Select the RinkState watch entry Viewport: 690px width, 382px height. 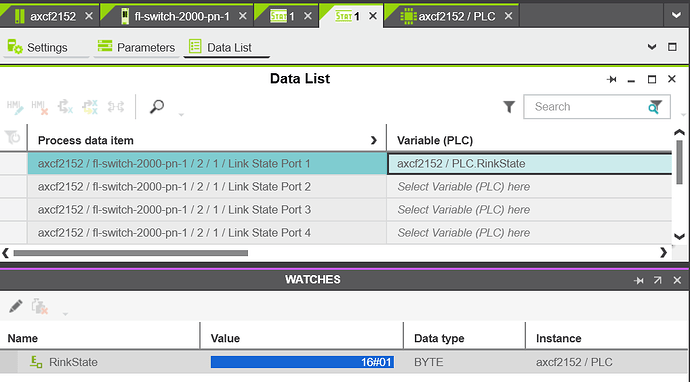coord(73,362)
